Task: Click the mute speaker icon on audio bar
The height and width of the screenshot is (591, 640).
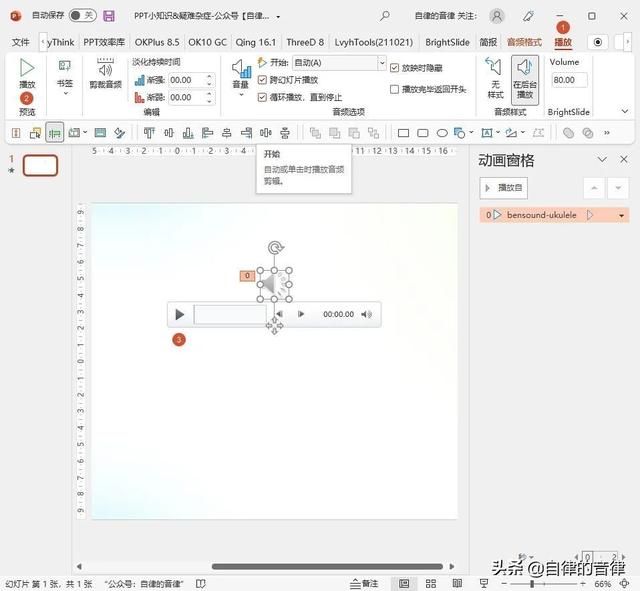Action: point(366,314)
